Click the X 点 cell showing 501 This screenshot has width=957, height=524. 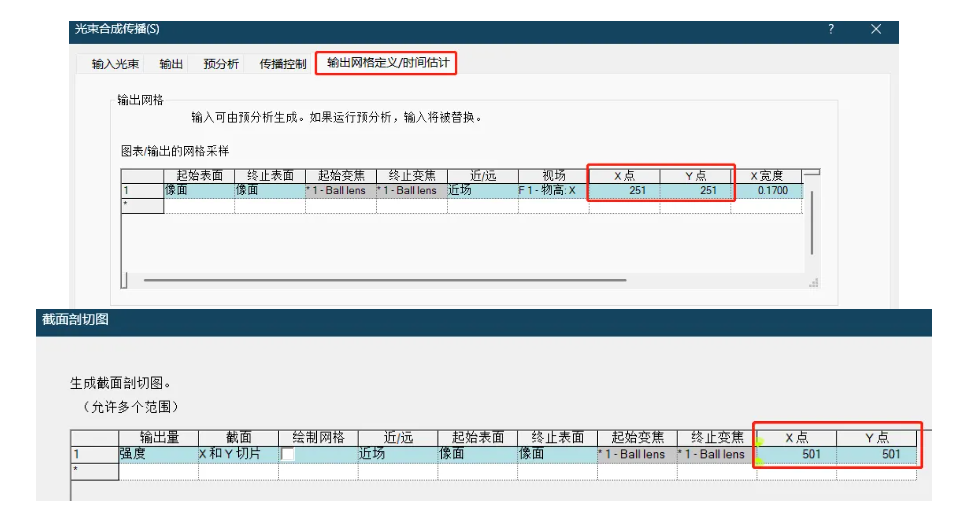(796, 454)
